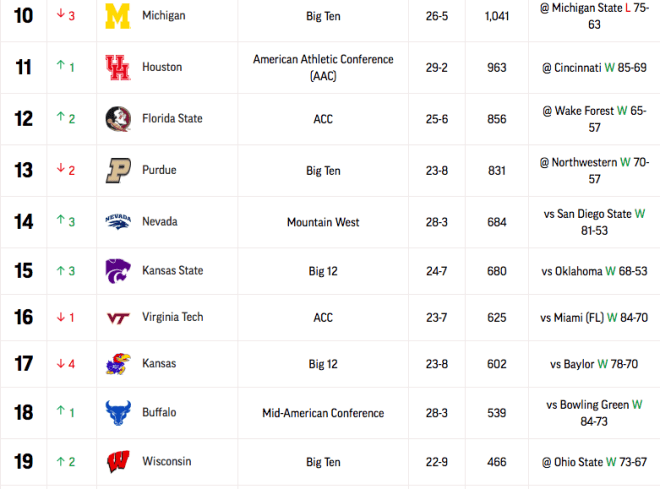Click the Michigan block M logo

point(118,16)
